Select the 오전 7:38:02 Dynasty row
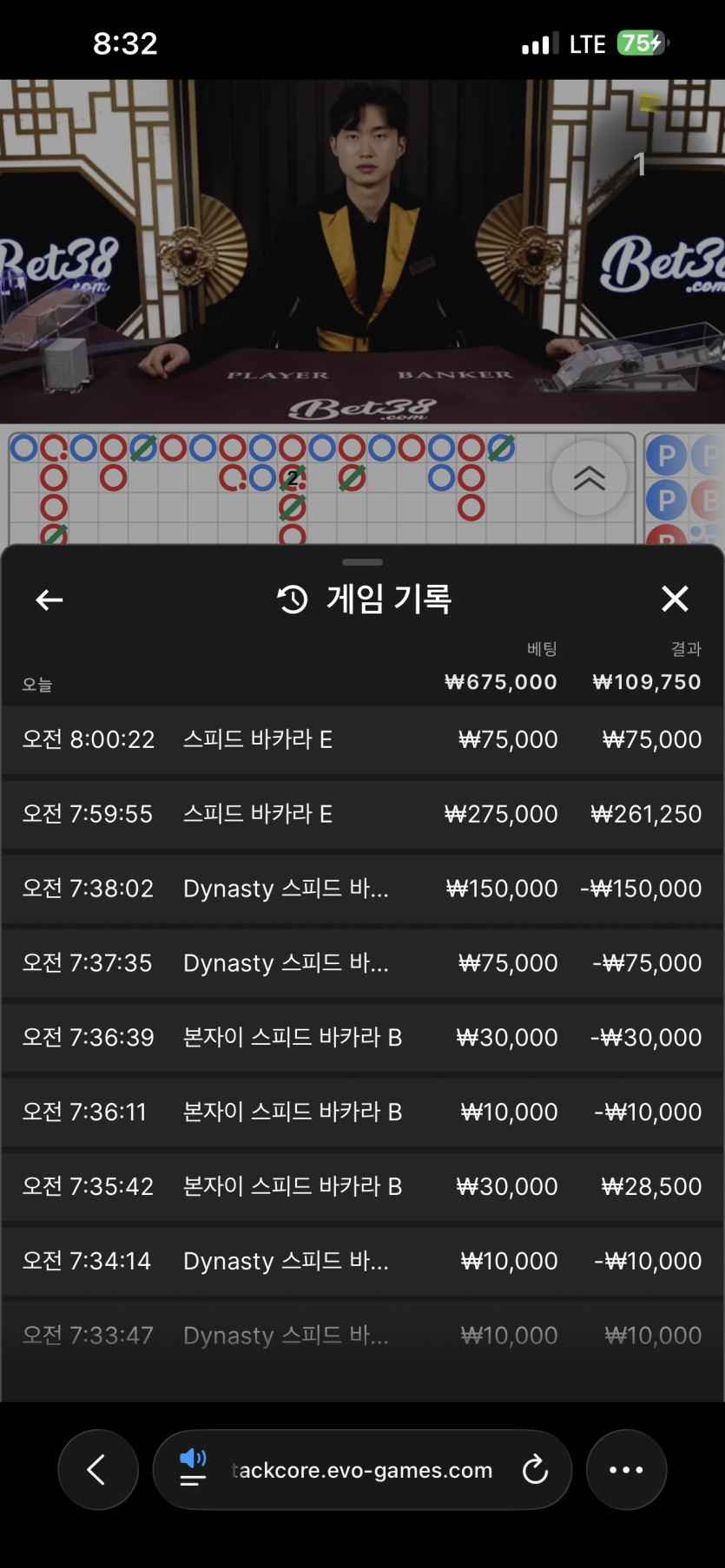Viewport: 725px width, 1568px height. (362, 889)
